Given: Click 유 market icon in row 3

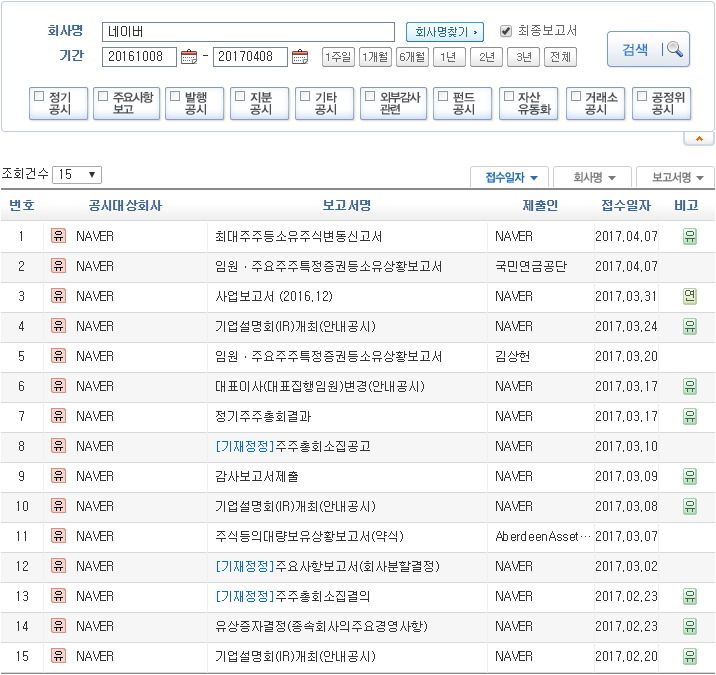Looking at the screenshot, I should pyautogui.click(x=58, y=296).
